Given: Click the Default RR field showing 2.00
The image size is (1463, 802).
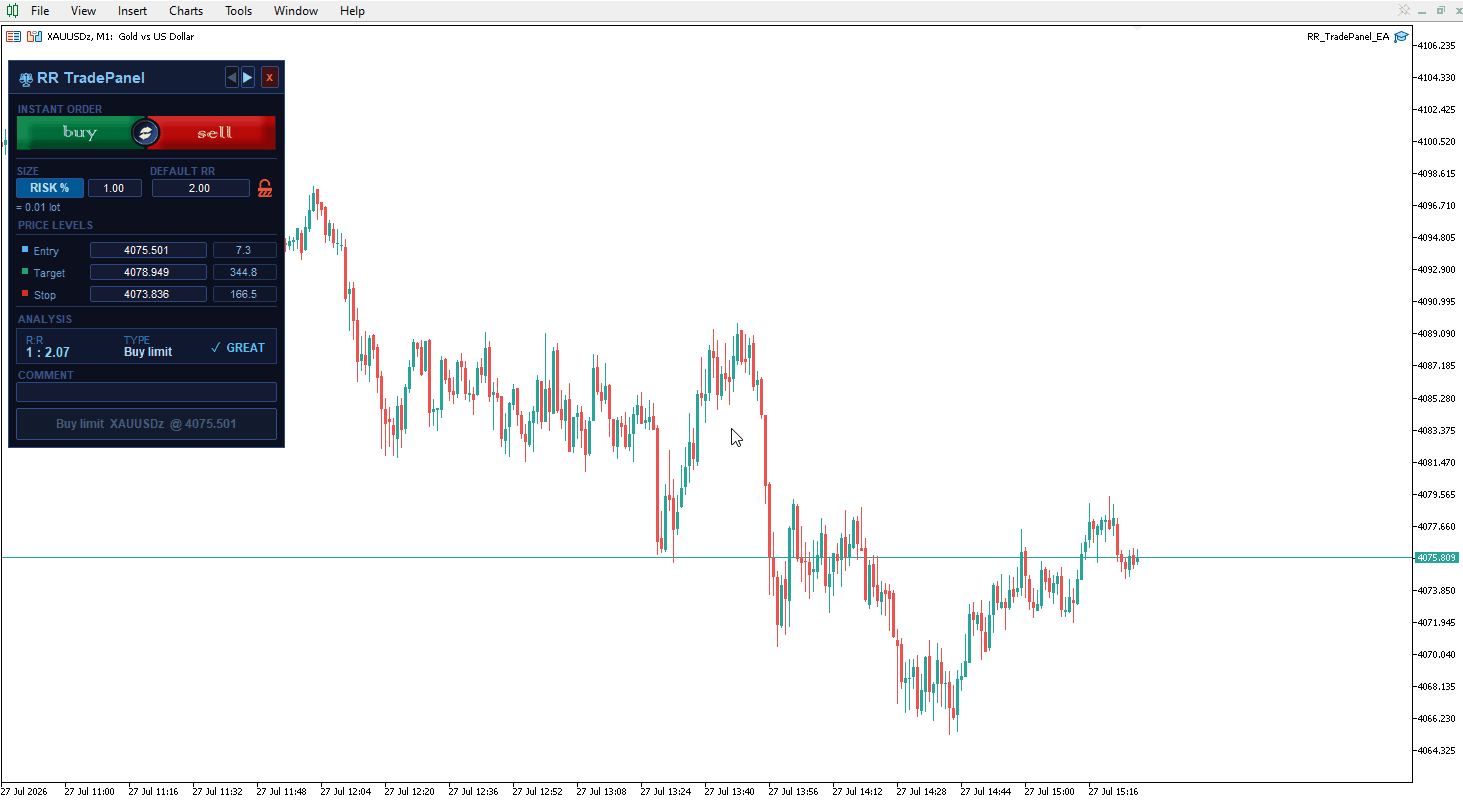Looking at the screenshot, I should click(200, 188).
